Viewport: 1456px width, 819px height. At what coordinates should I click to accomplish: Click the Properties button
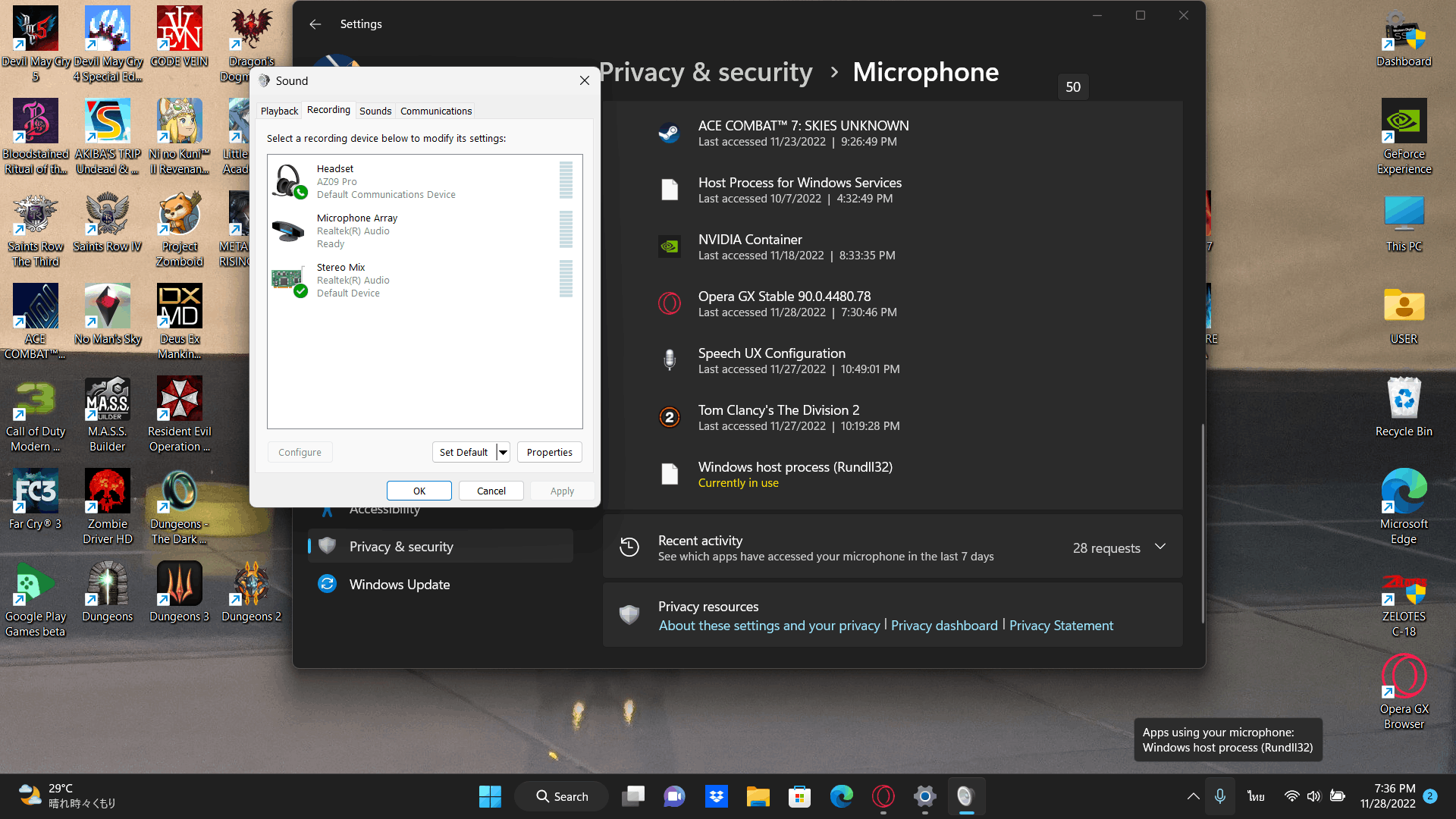pyautogui.click(x=549, y=453)
